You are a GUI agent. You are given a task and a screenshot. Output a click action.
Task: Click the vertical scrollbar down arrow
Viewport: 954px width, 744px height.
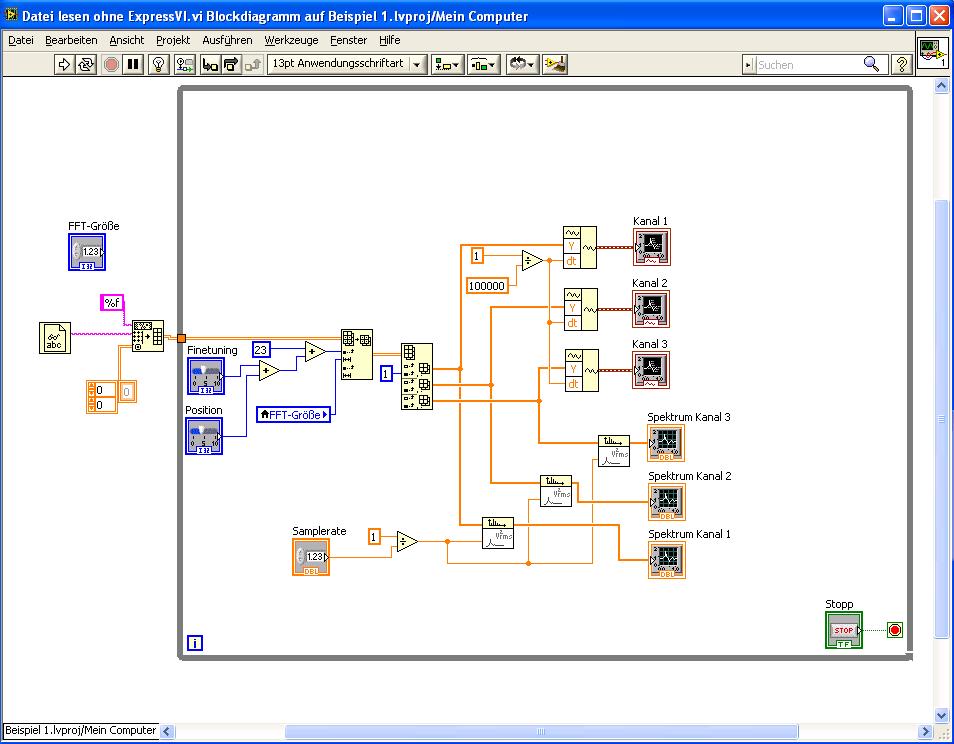tap(941, 715)
